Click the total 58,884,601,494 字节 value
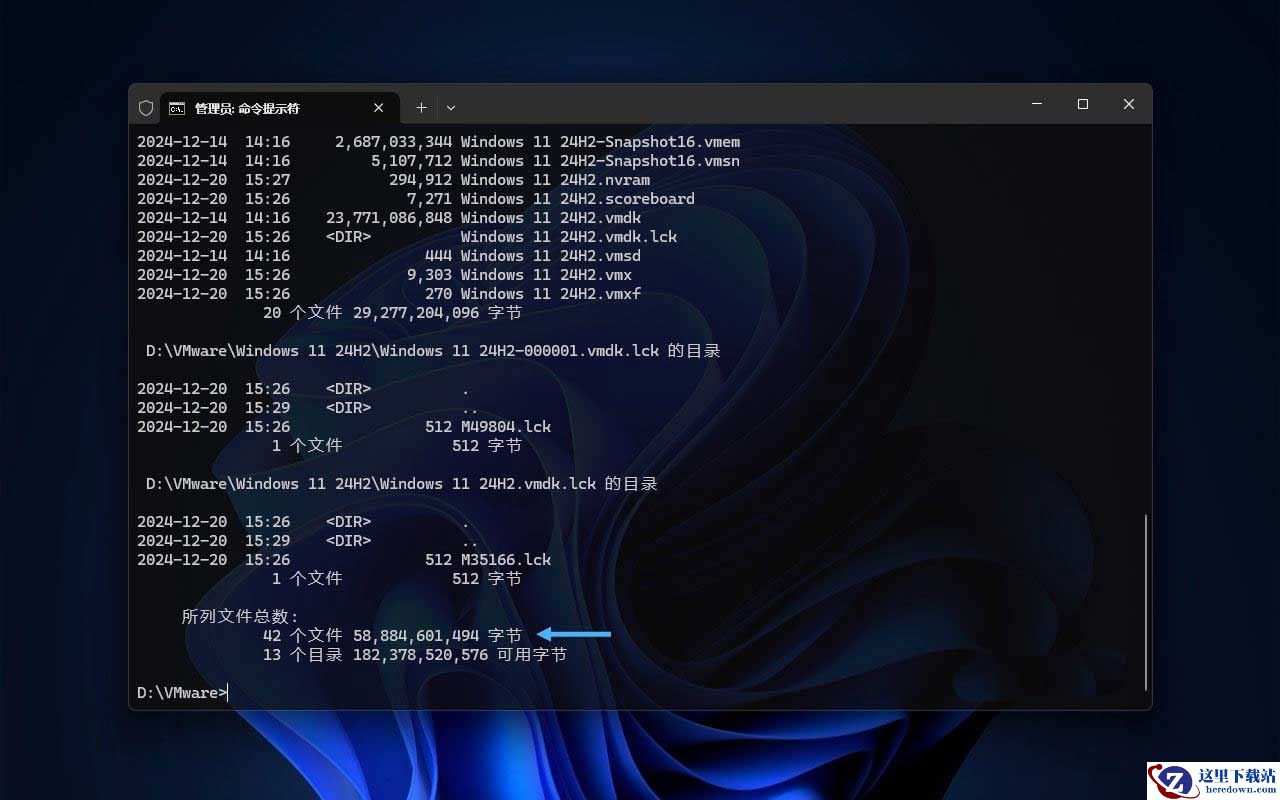 (x=437, y=636)
